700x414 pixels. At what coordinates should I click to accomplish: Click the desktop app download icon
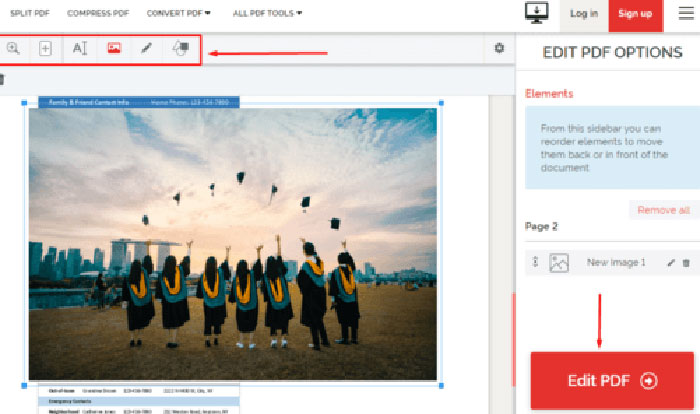(537, 13)
